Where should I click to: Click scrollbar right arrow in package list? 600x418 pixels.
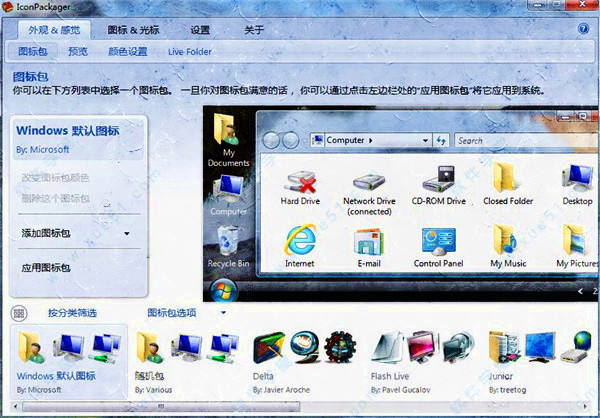585,406
